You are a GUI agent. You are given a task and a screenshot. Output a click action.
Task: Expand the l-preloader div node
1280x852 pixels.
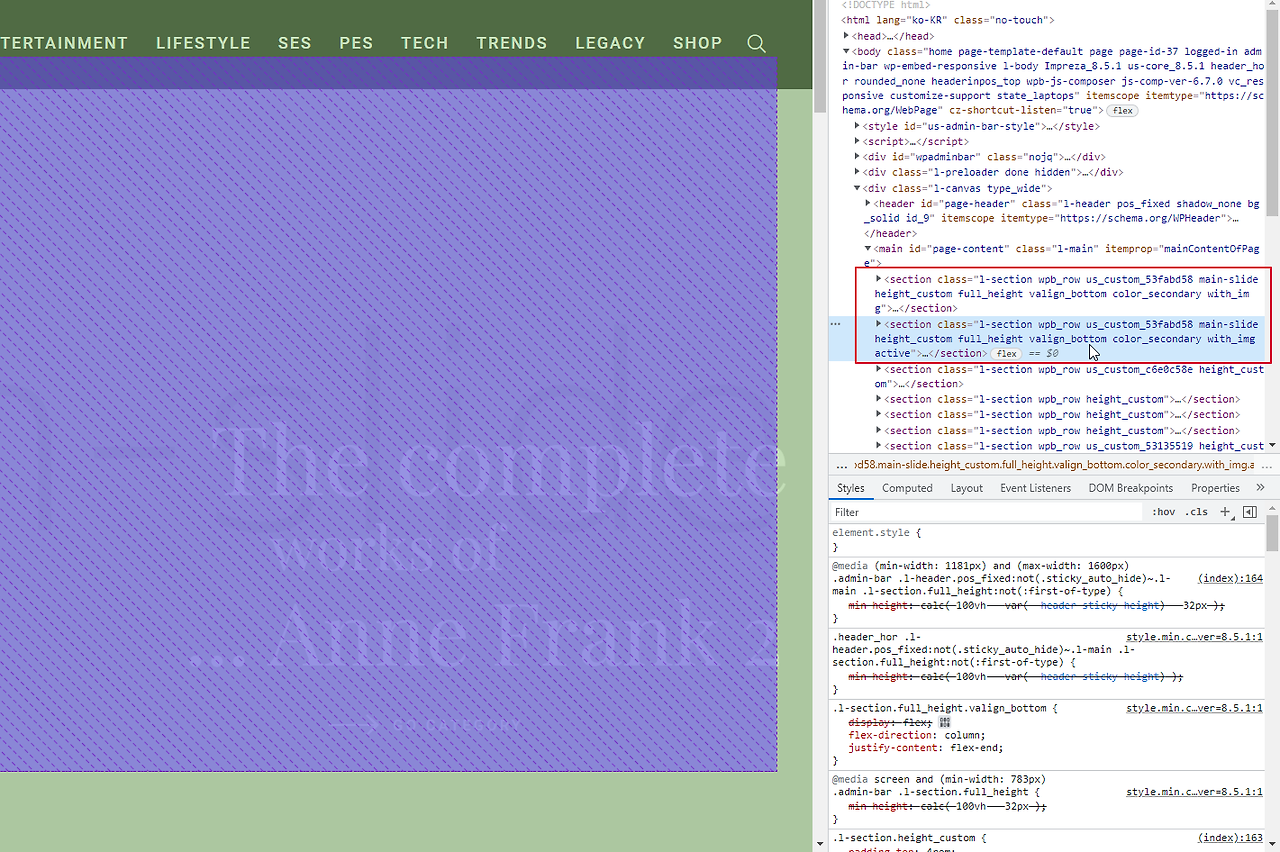click(x=858, y=172)
